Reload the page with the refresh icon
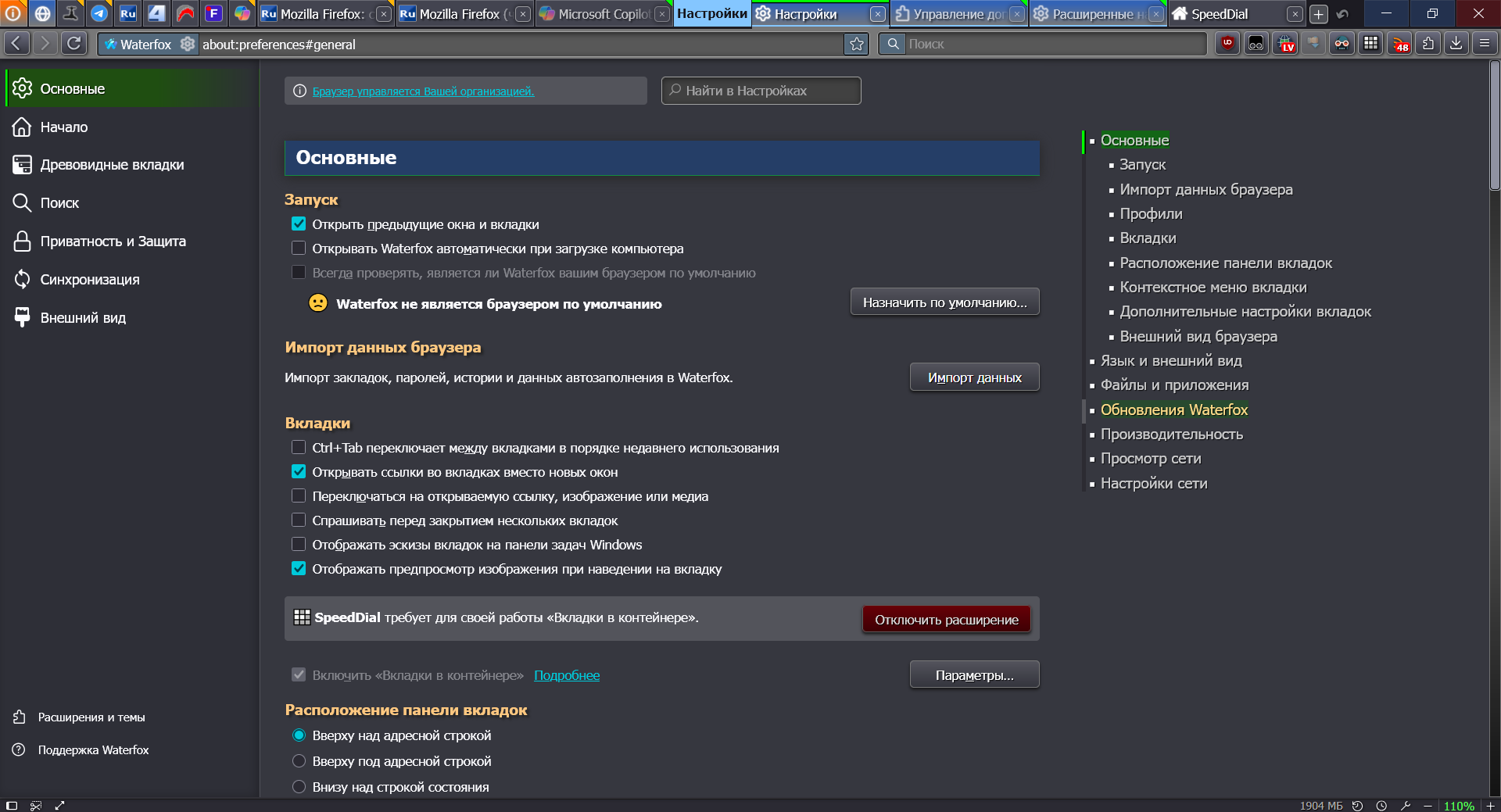1501x812 pixels. [x=74, y=44]
